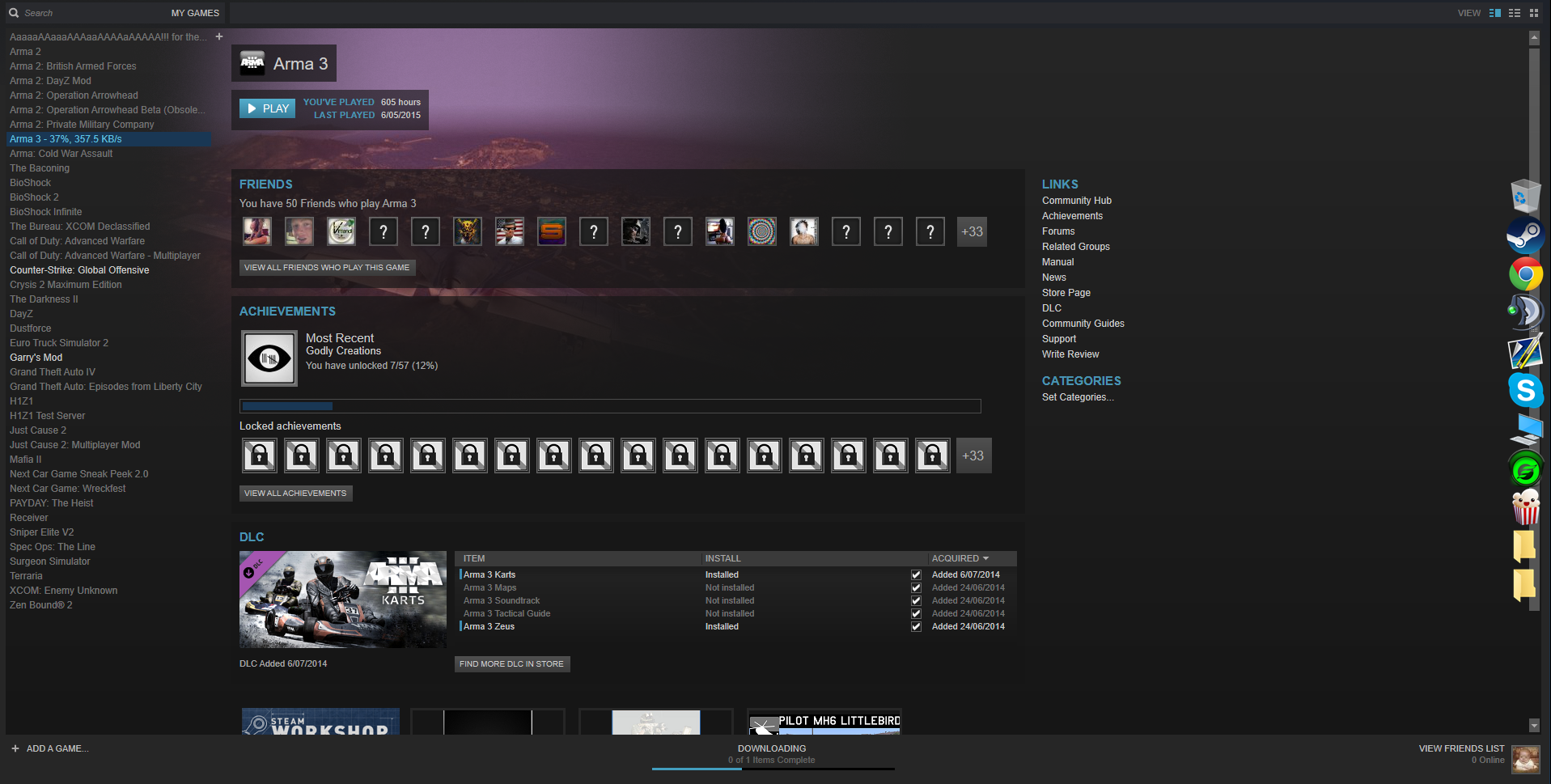Click the first locked achievement padlock icon
The height and width of the screenshot is (784, 1551).
coord(260,456)
